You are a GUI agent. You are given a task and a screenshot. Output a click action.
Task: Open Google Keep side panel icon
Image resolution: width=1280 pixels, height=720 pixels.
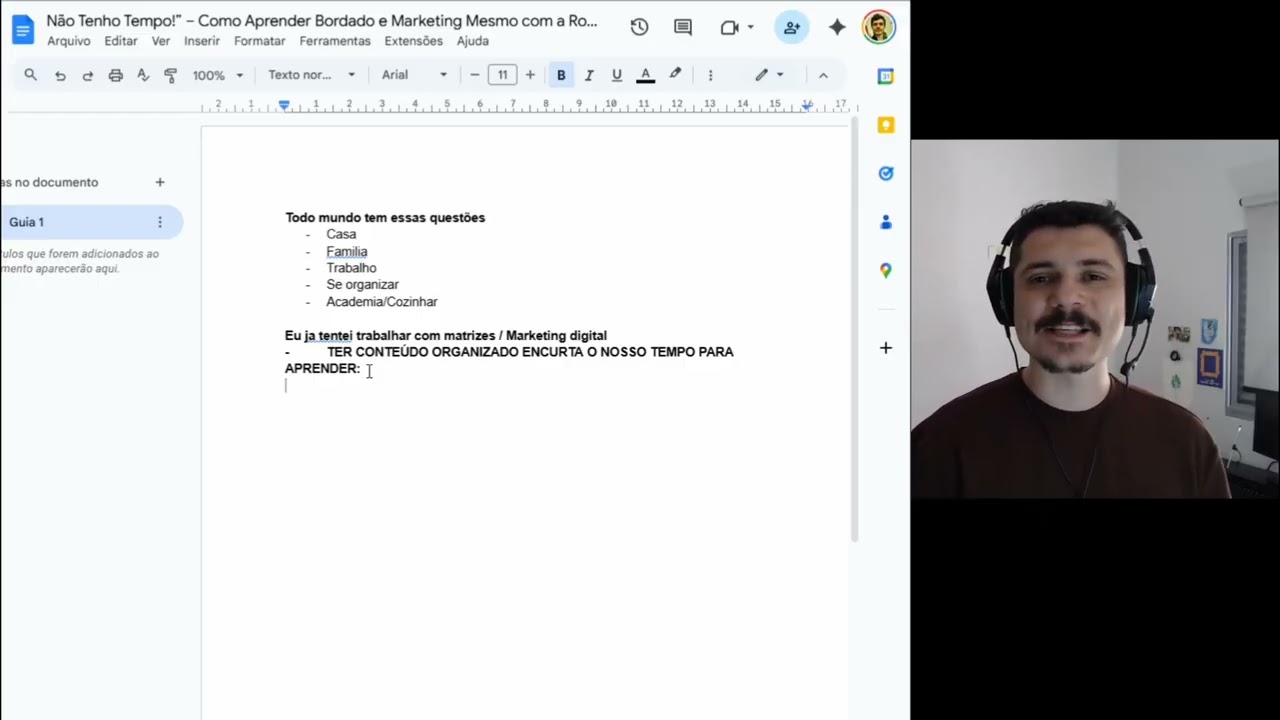point(885,125)
